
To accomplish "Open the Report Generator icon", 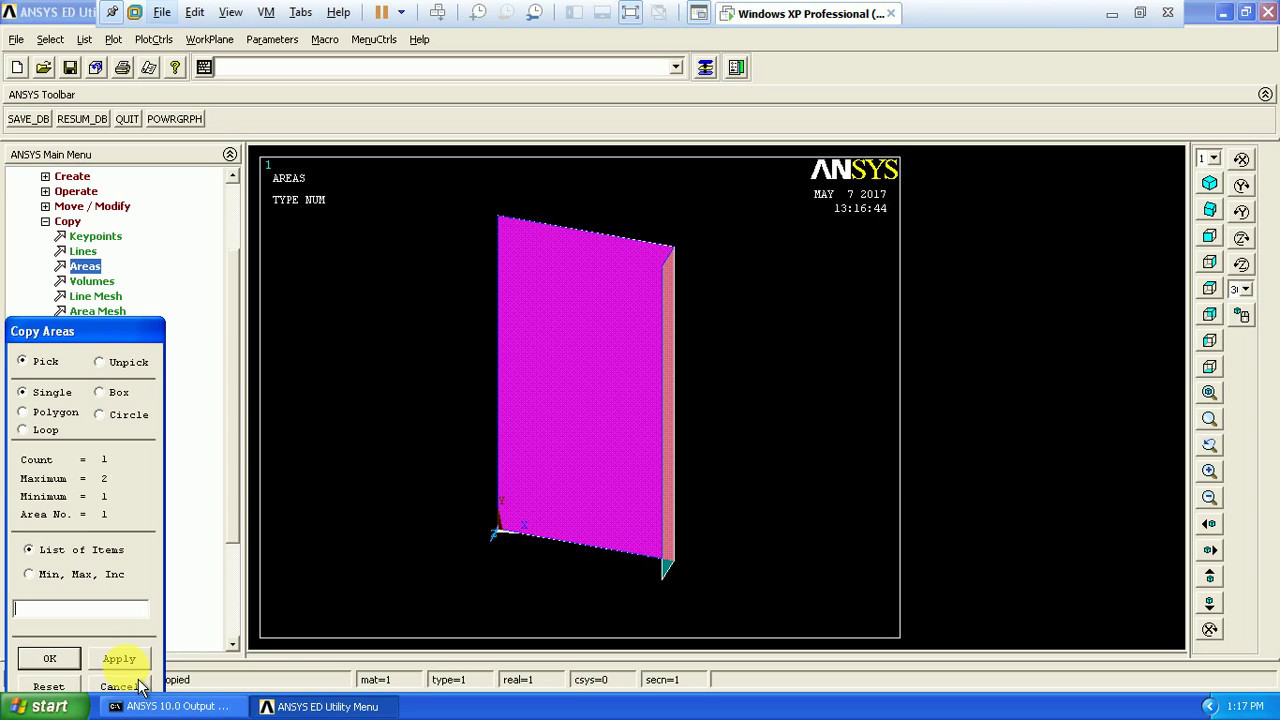I will coord(148,67).
